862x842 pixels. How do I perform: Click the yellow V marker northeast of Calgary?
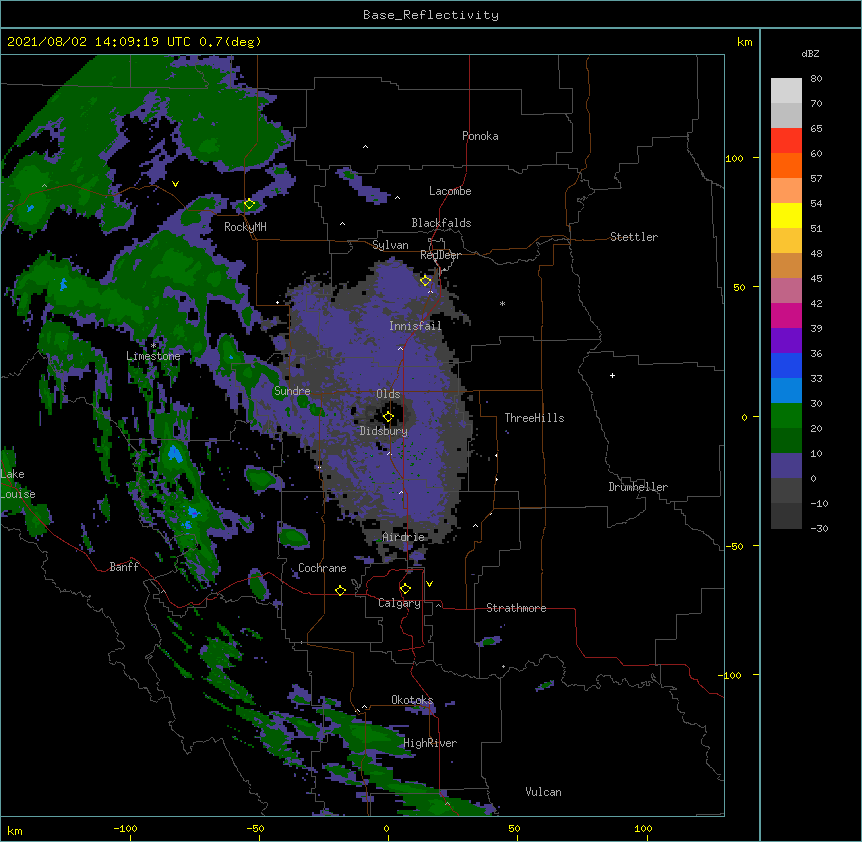(429, 584)
